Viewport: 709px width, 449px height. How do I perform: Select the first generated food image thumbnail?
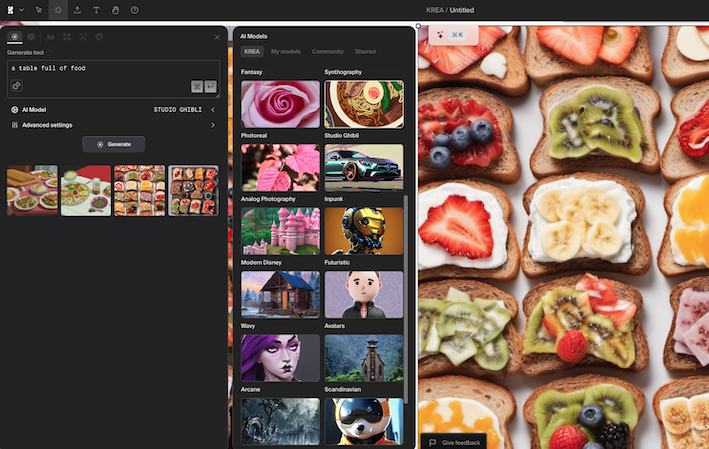32,190
